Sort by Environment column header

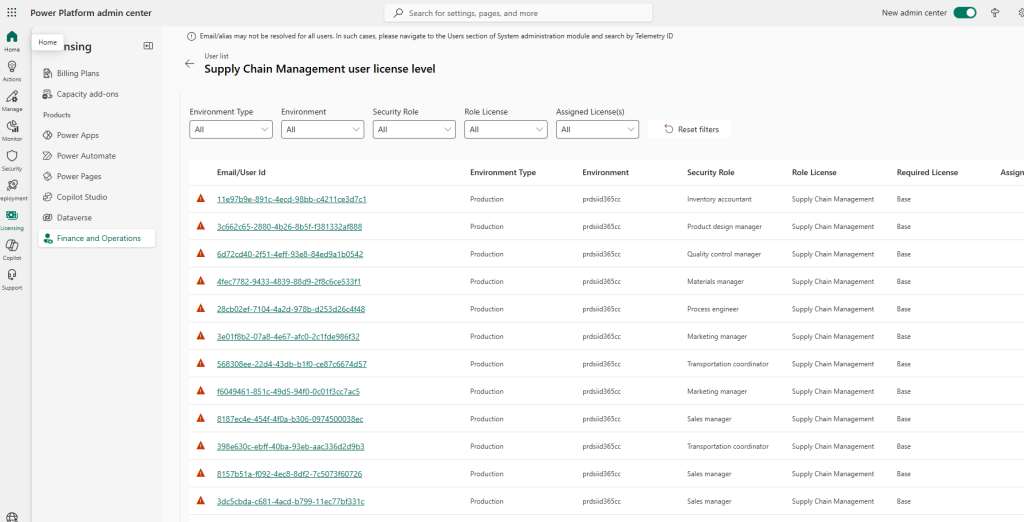point(605,172)
